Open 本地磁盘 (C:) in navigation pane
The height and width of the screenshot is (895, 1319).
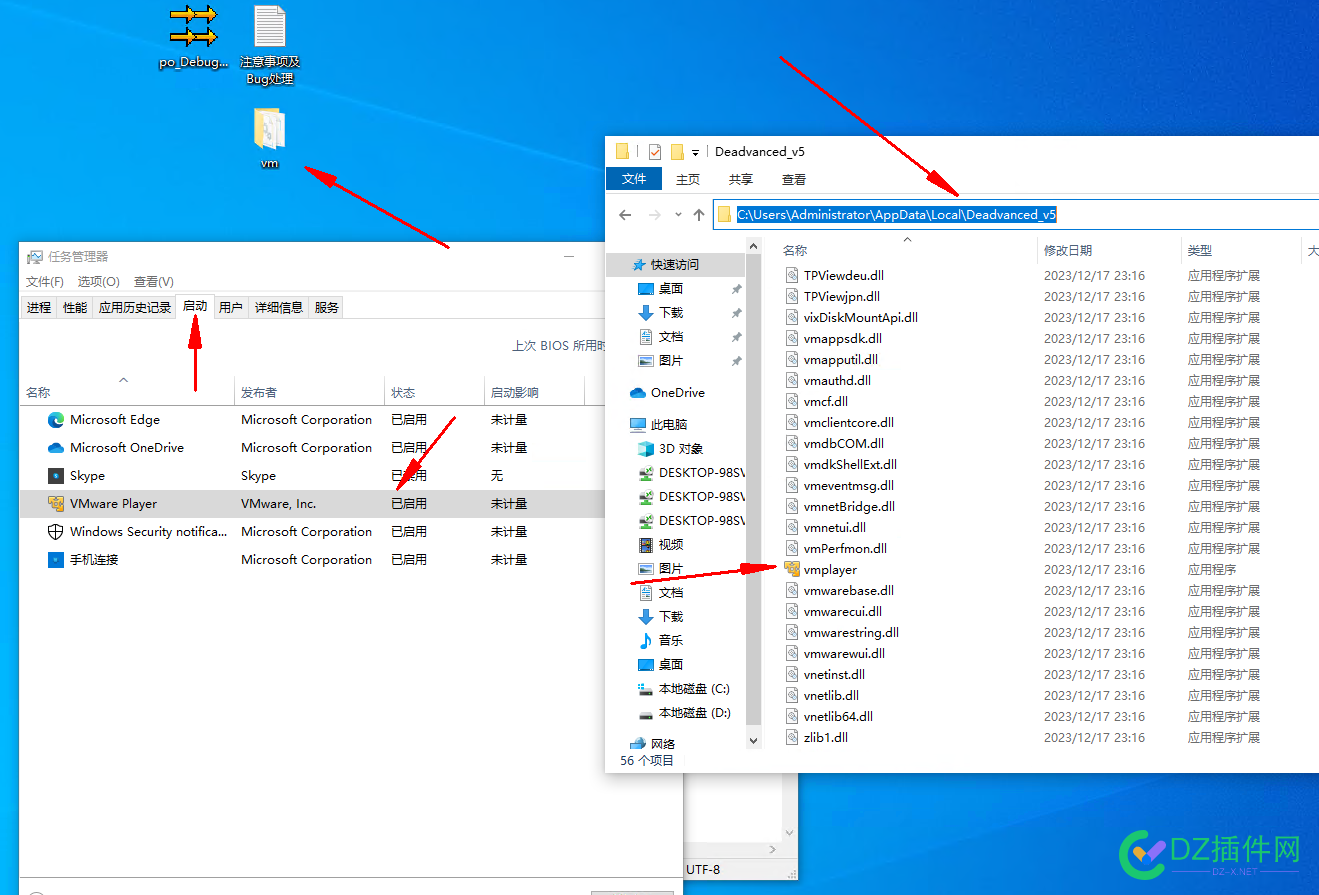684,689
